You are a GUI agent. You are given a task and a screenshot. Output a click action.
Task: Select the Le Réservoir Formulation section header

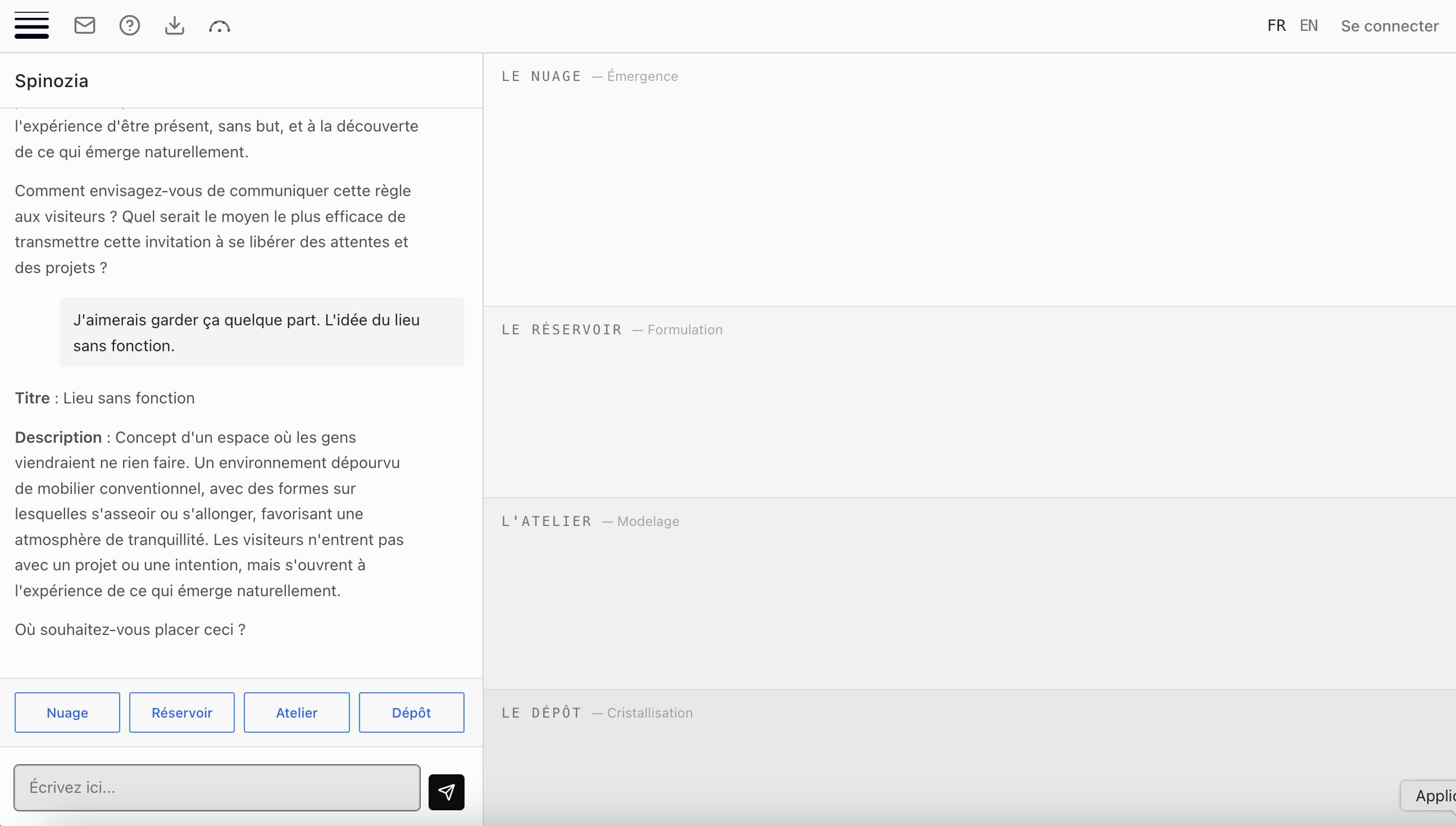click(x=611, y=330)
